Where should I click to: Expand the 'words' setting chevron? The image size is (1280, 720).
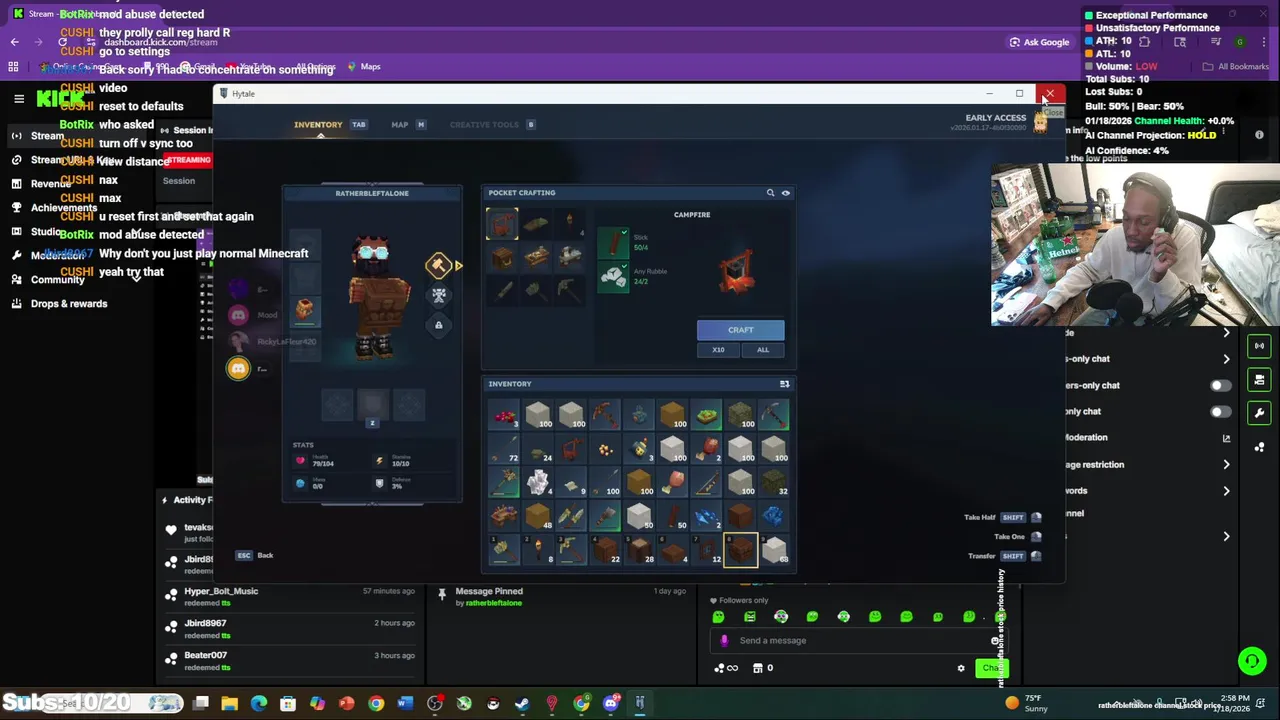click(1226, 491)
